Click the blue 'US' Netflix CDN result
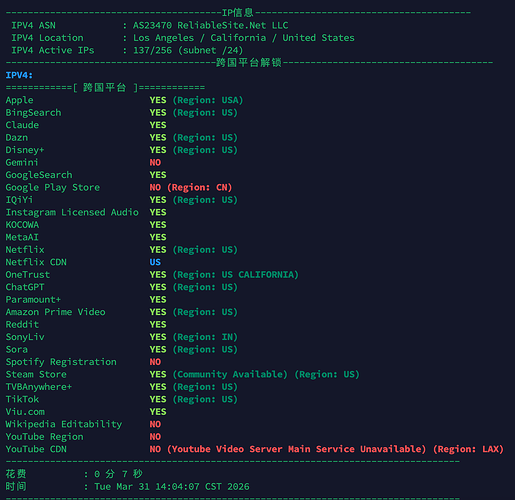 (155, 262)
